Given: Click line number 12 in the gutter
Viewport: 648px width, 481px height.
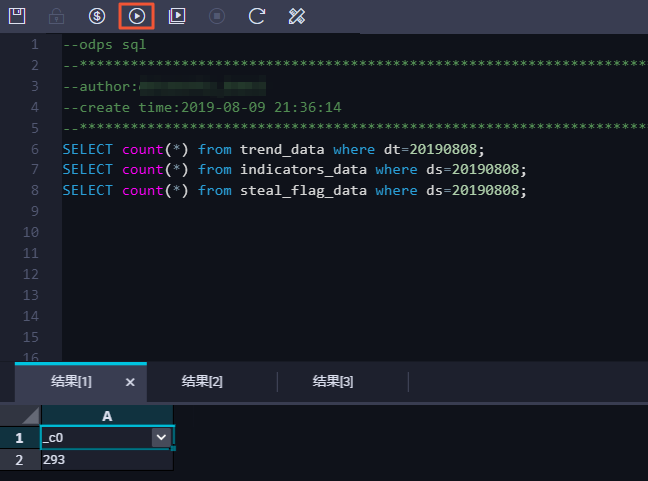Looking at the screenshot, I should (x=31, y=274).
